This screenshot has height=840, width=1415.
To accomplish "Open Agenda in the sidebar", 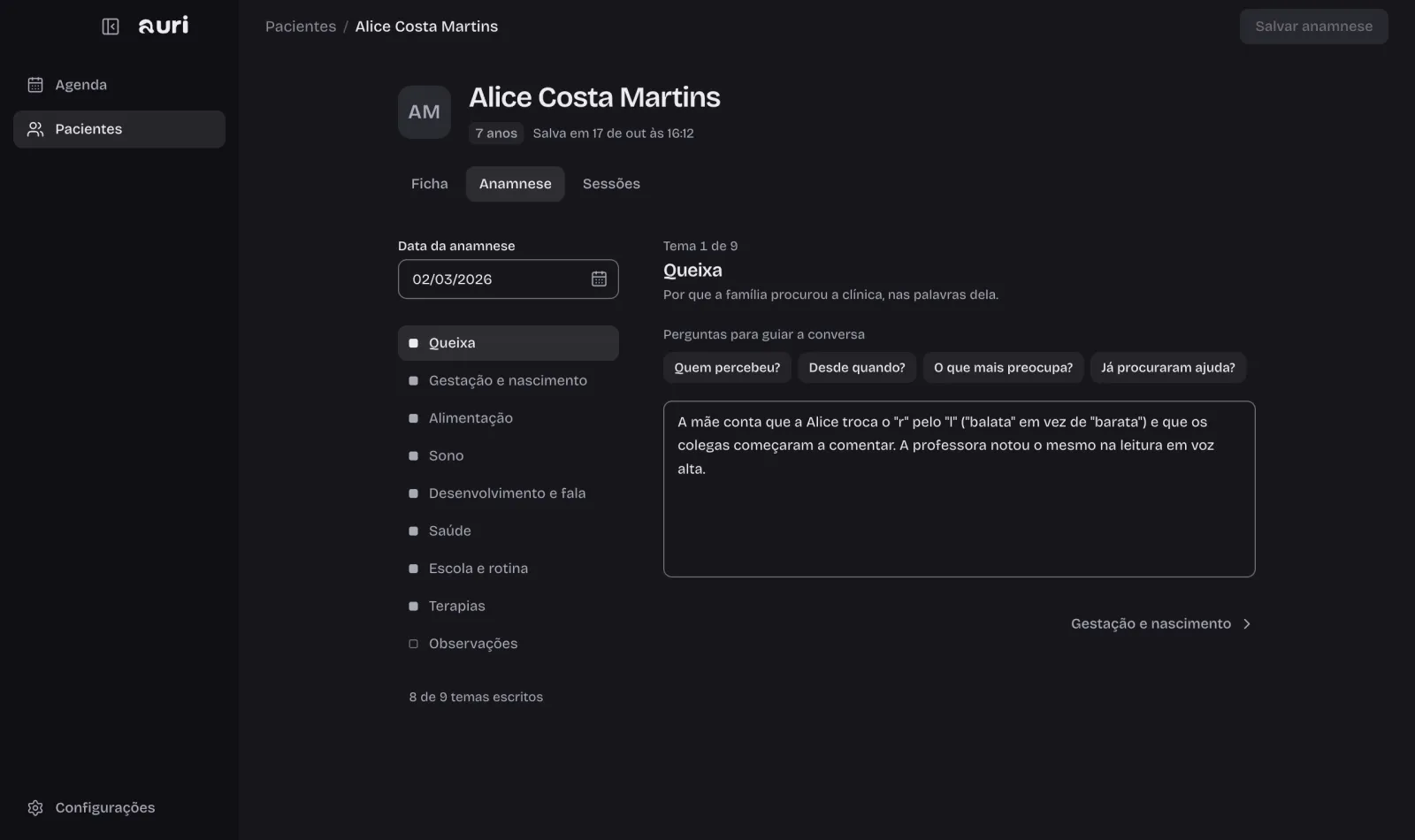I will coord(119,85).
